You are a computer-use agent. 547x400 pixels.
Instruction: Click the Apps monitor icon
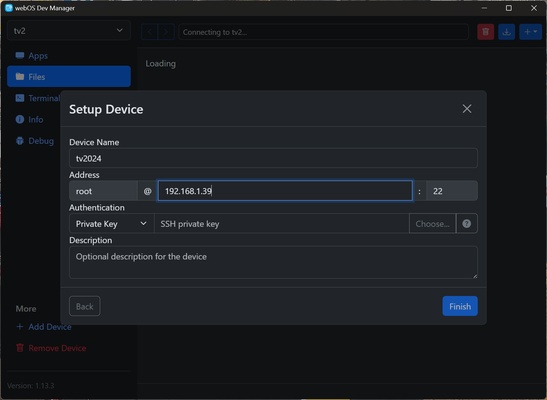pos(20,55)
